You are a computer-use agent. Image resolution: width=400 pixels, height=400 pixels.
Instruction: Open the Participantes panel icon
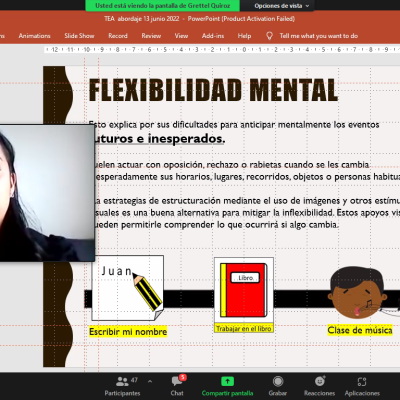122,381
